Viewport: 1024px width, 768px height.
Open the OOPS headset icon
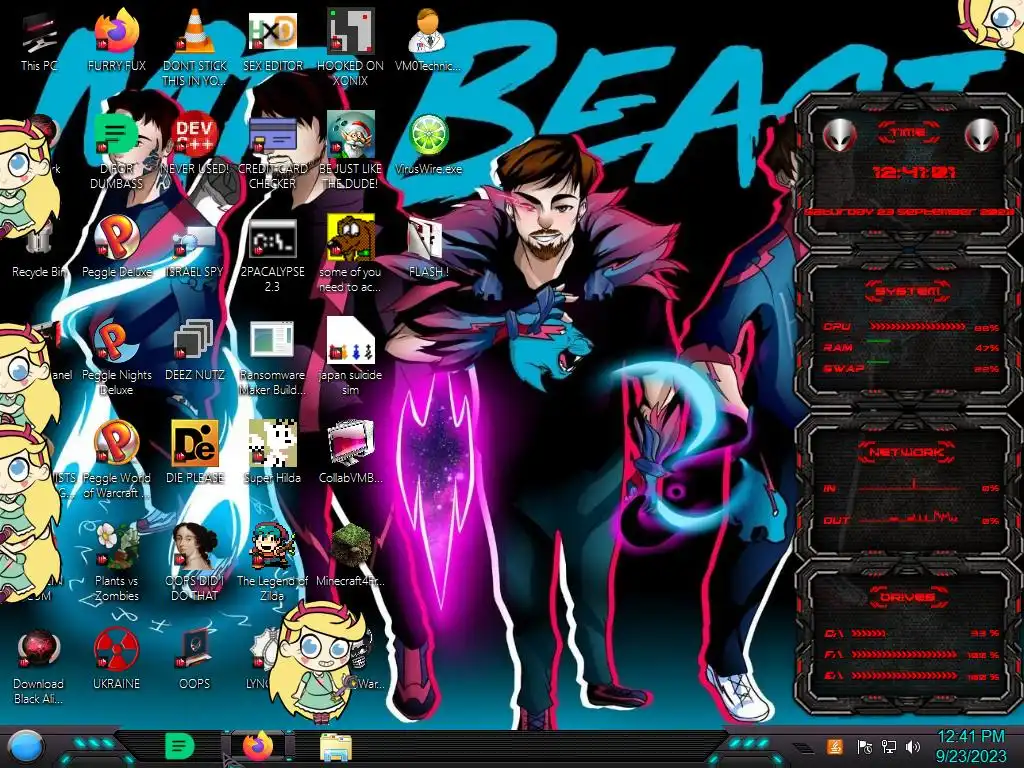[194, 650]
